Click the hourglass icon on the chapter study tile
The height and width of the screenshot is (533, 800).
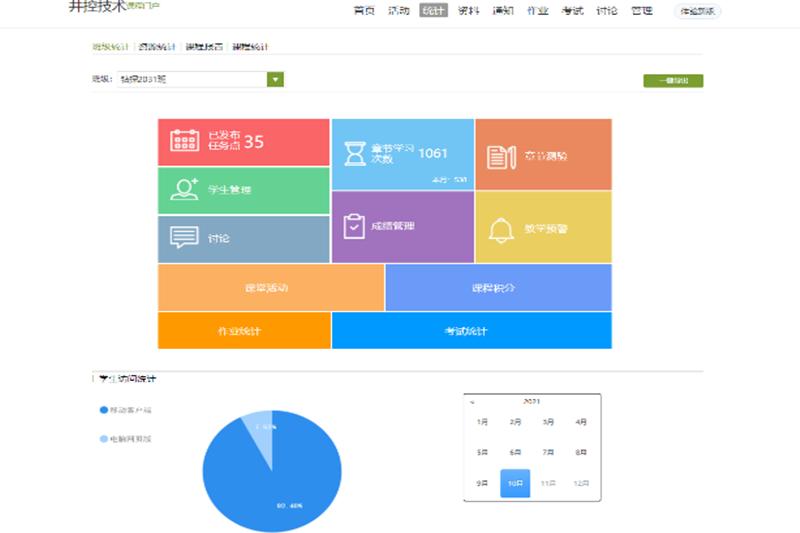tap(355, 154)
